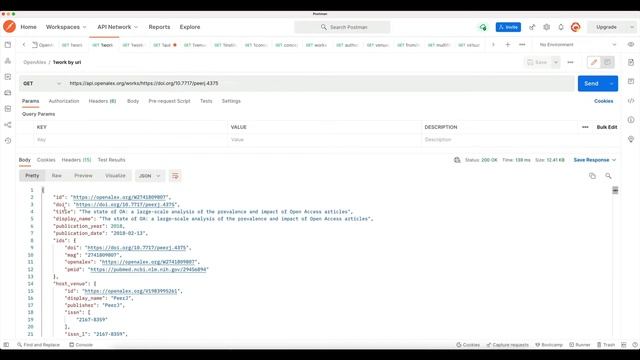Open the No Environment selector
The image size is (640, 360).
[x=578, y=44]
